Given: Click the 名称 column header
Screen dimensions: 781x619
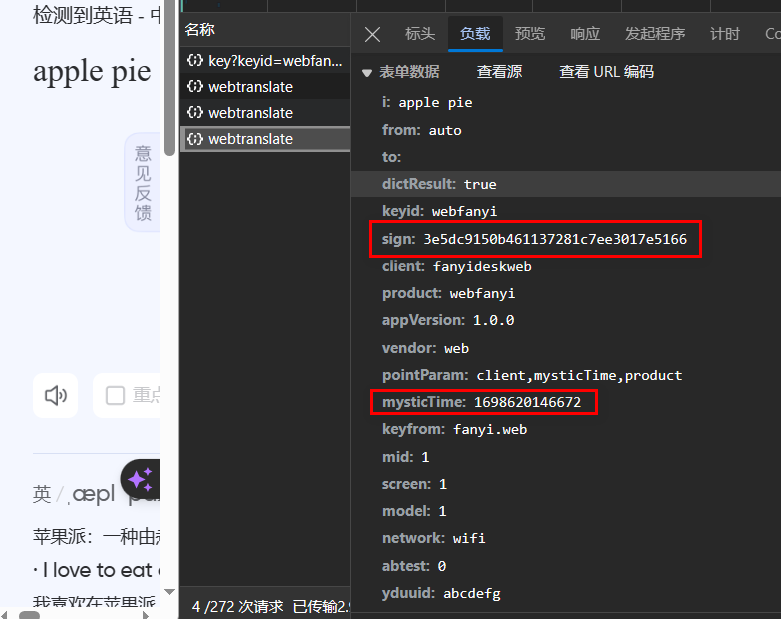Looking at the screenshot, I should tap(200, 30).
